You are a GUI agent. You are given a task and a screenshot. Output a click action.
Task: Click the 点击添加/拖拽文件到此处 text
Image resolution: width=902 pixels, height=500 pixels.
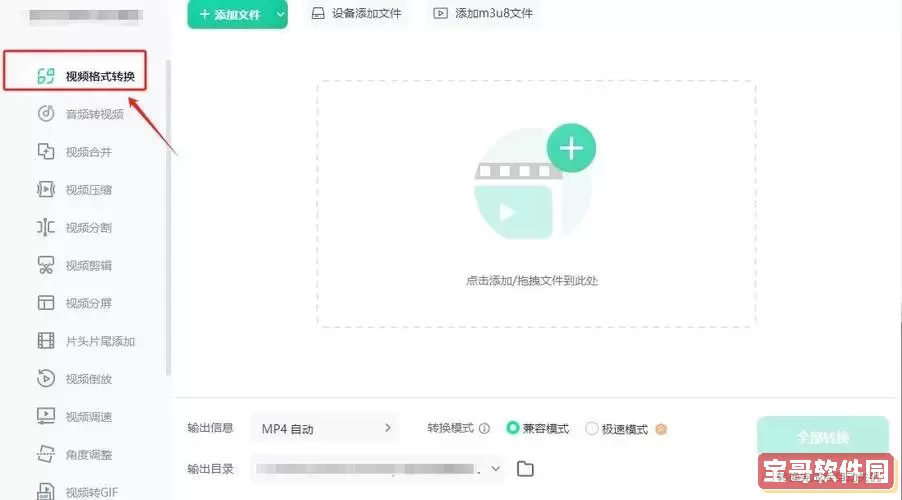coord(532,281)
